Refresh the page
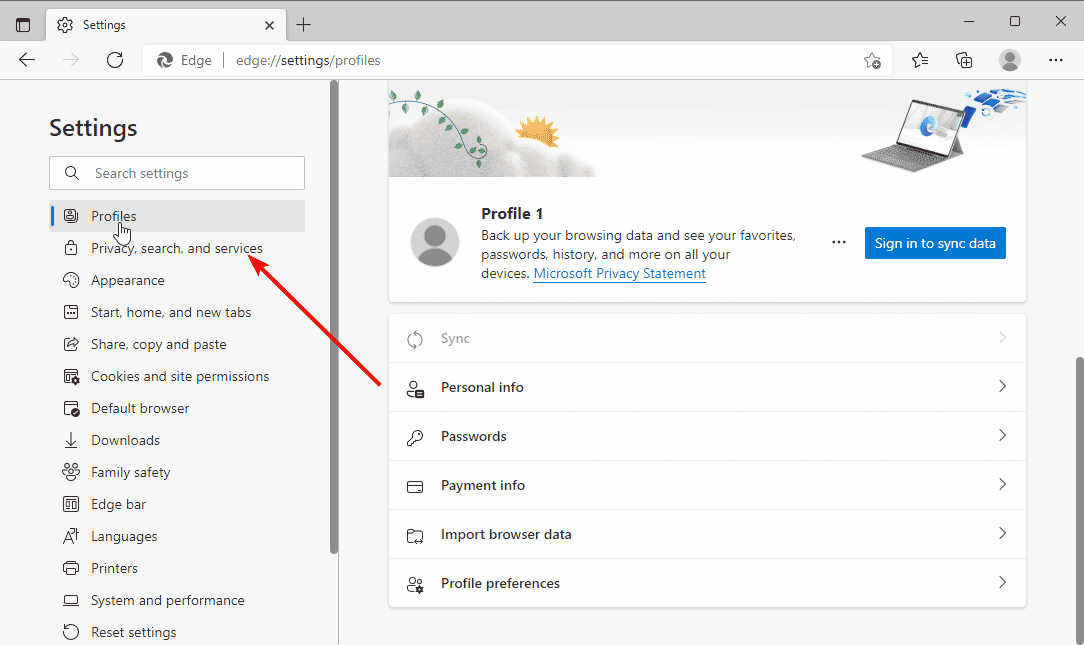Image resolution: width=1084 pixels, height=645 pixels. click(115, 60)
